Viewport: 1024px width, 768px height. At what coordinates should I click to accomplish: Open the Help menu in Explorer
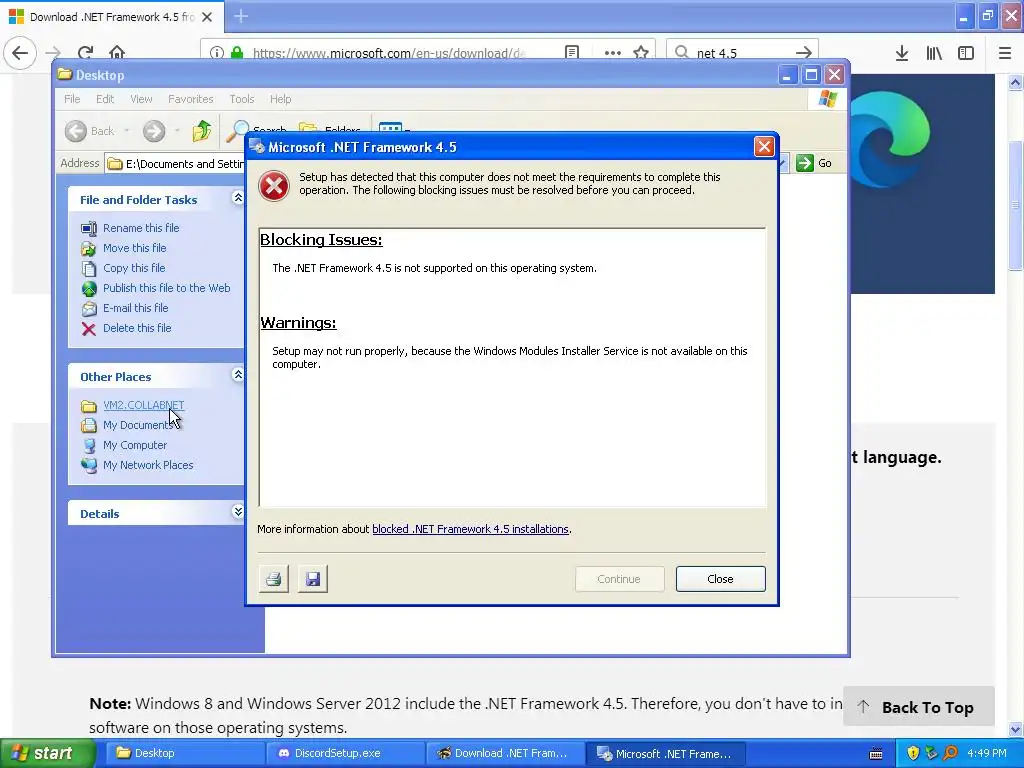tap(281, 99)
